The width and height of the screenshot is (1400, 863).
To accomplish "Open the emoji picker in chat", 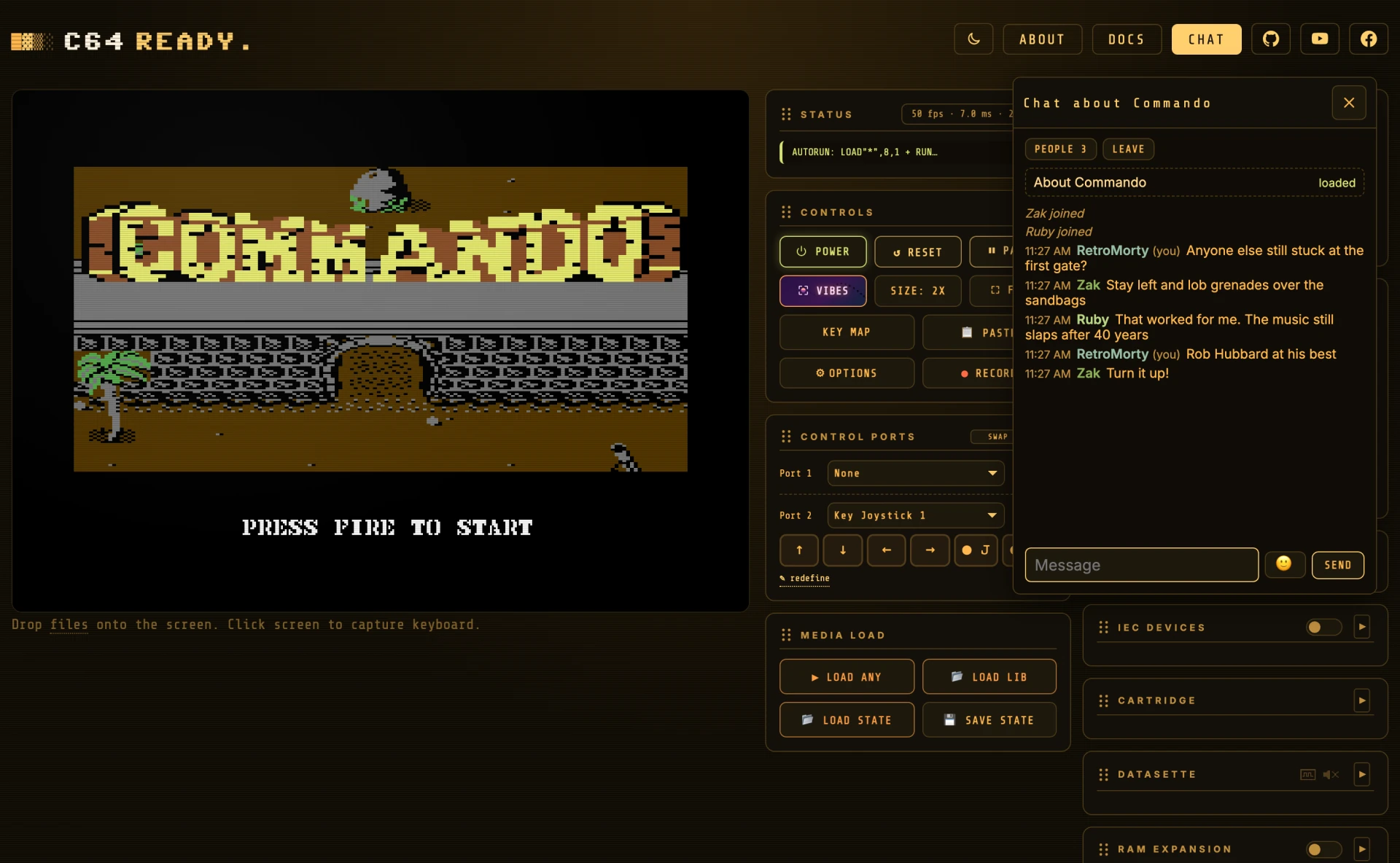I will coord(1284,564).
